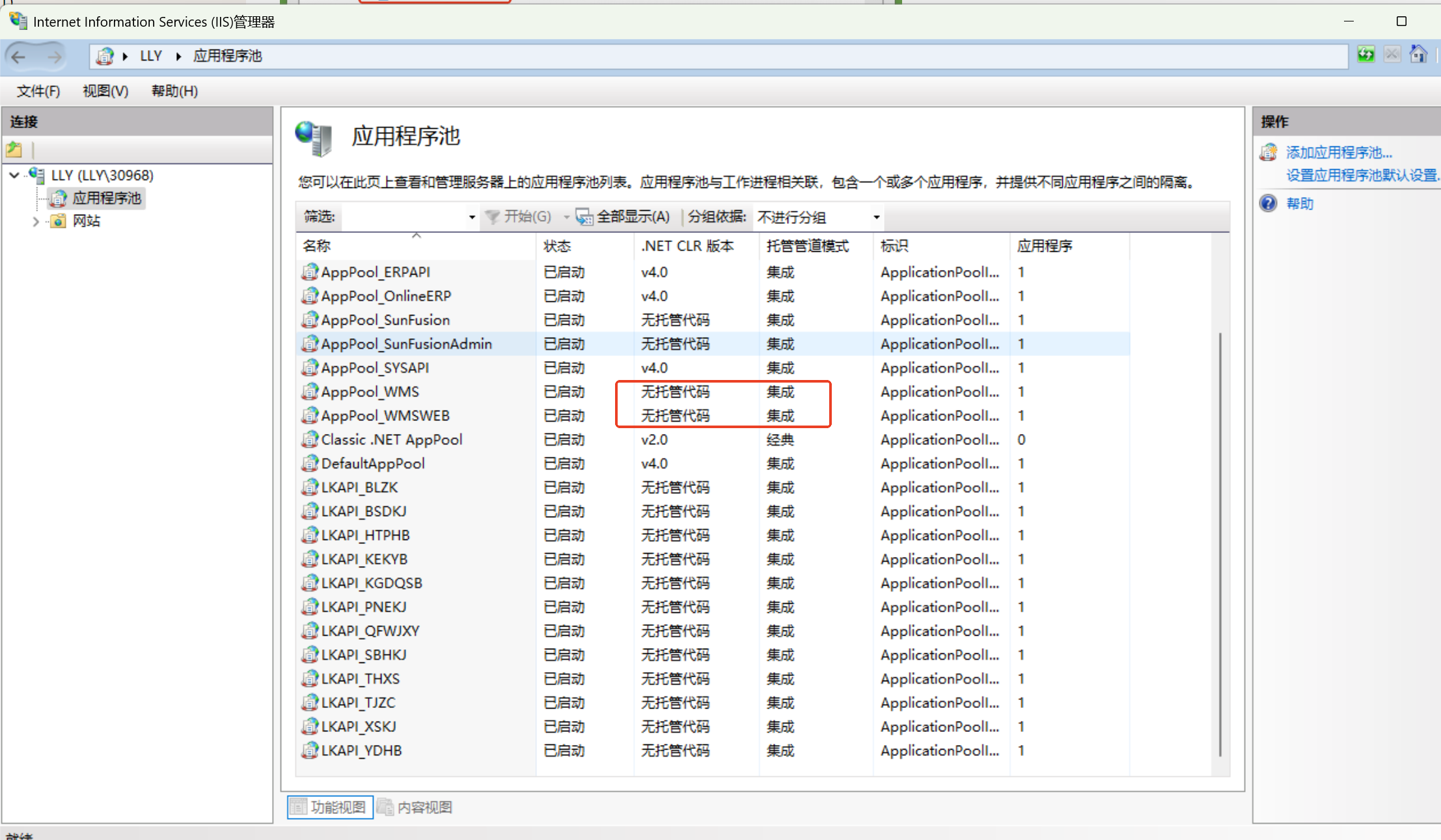Image resolution: width=1441 pixels, height=840 pixels.
Task: Click into the 筛选 filter input field
Action: 404,217
